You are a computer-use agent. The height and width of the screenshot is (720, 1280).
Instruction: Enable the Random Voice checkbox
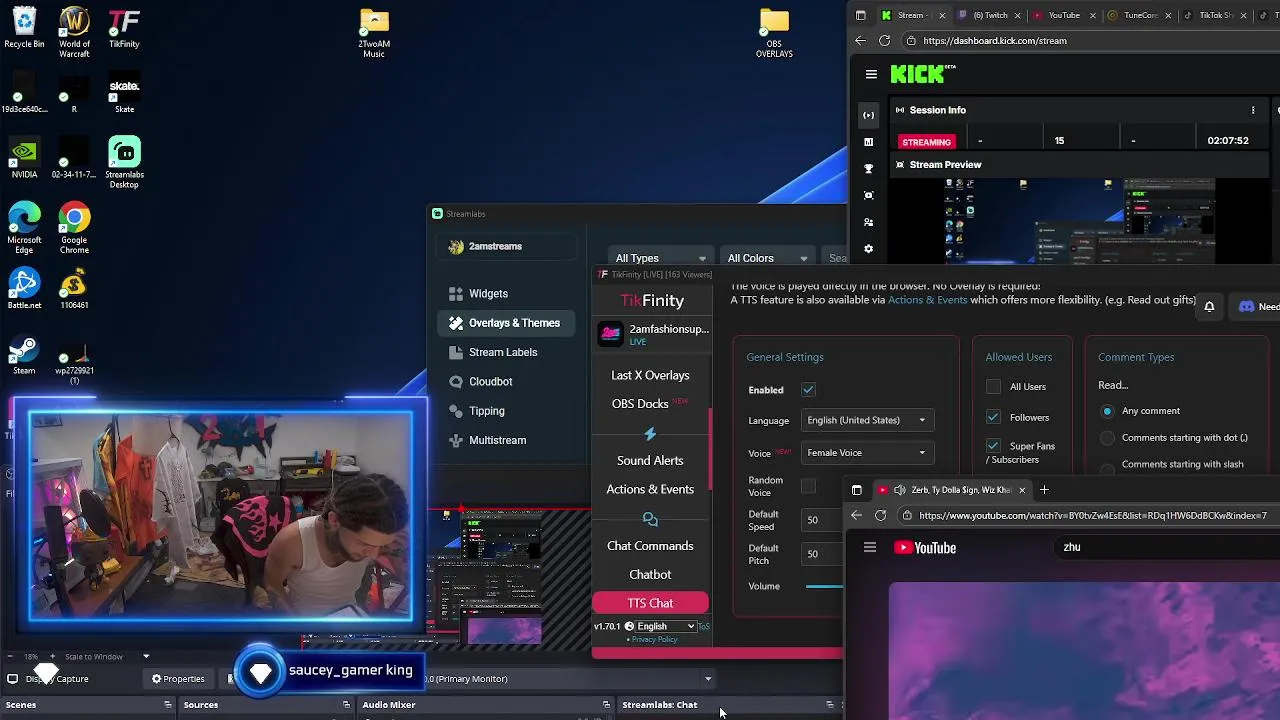point(808,486)
